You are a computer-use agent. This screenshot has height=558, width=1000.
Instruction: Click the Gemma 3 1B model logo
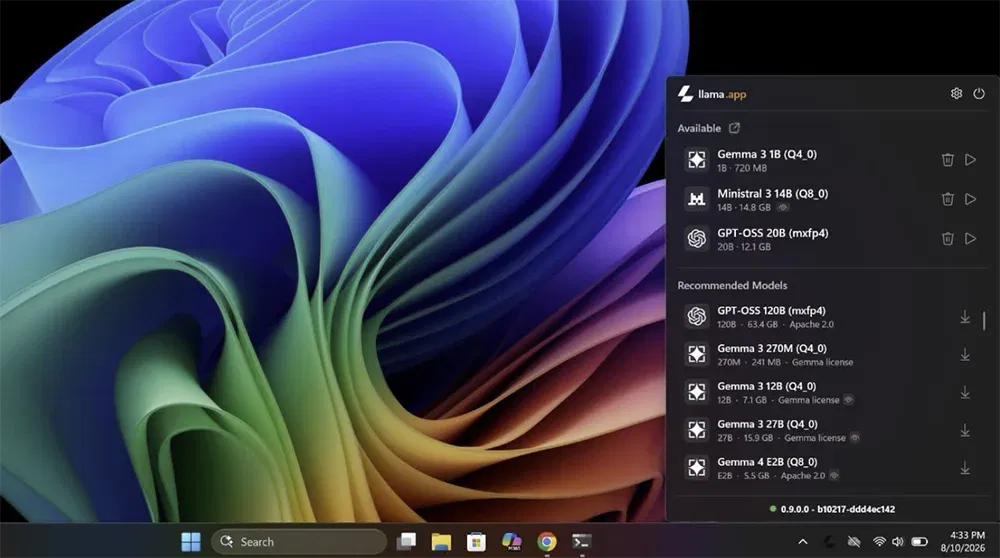[x=696, y=159]
